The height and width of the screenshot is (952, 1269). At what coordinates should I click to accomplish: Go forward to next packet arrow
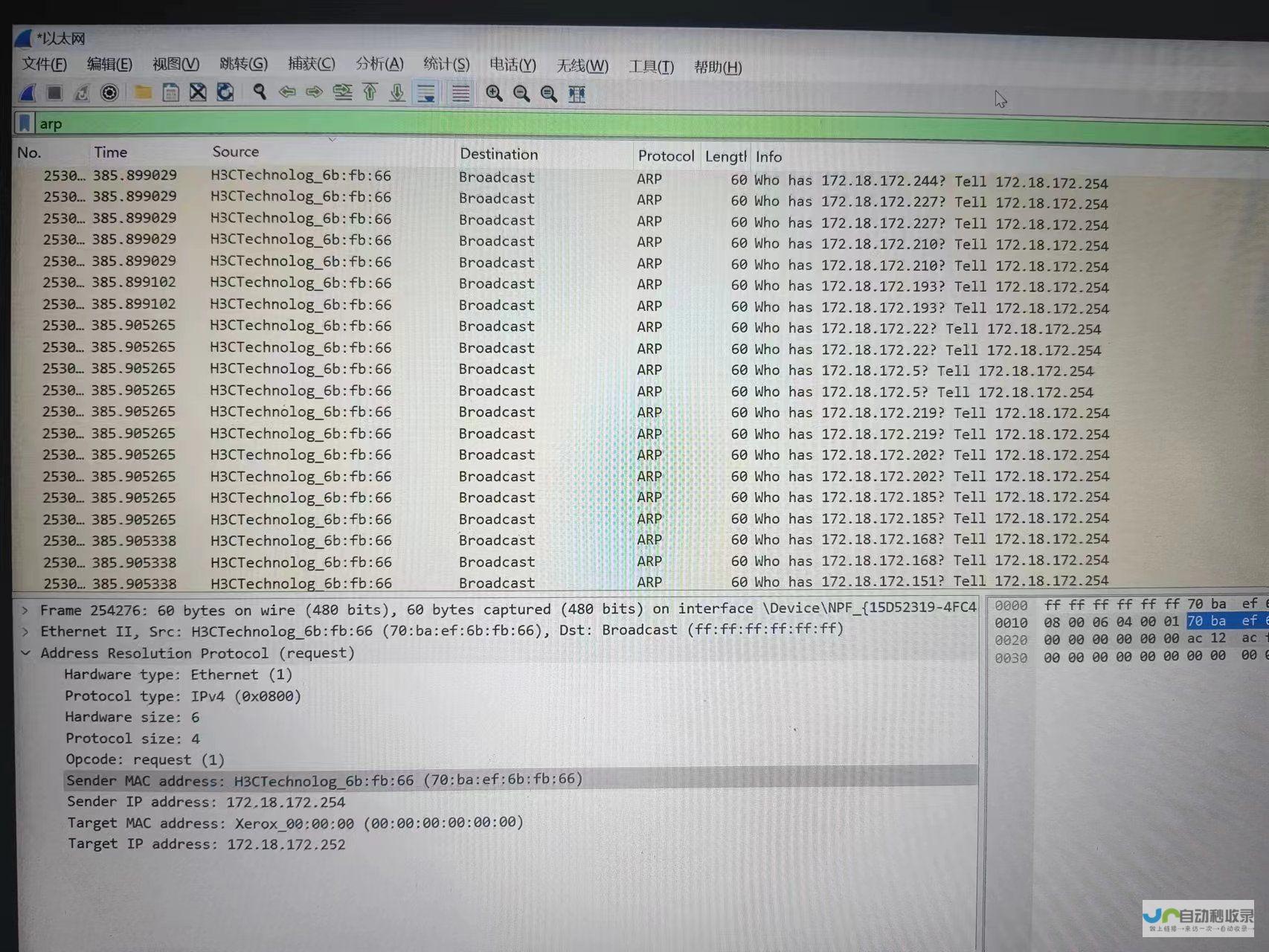(315, 92)
